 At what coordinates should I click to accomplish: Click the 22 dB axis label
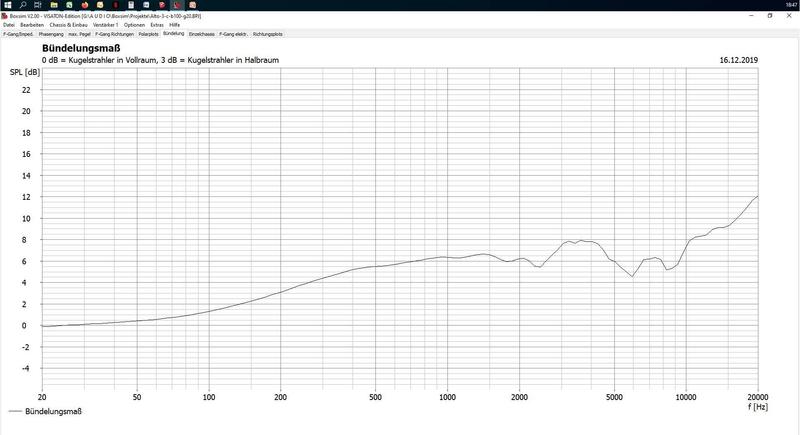click(x=26, y=90)
